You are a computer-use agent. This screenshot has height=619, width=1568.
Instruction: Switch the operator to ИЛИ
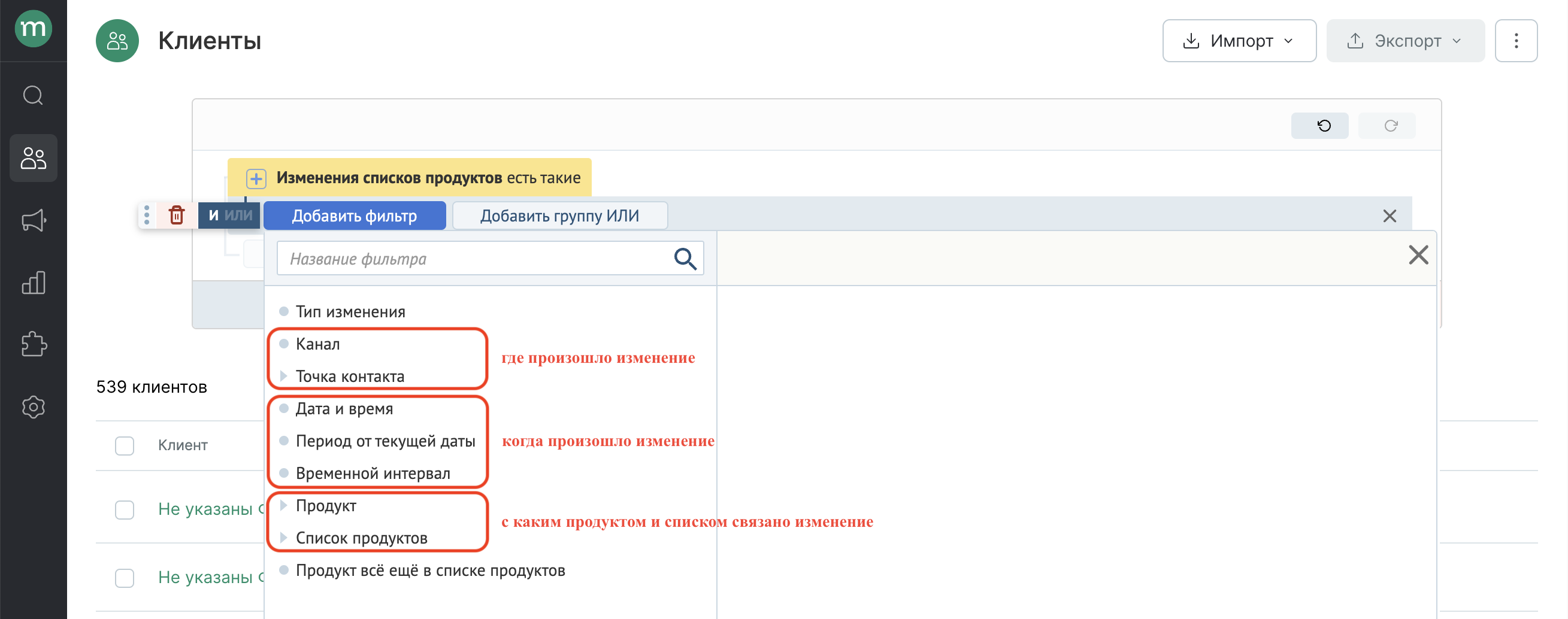(x=238, y=216)
